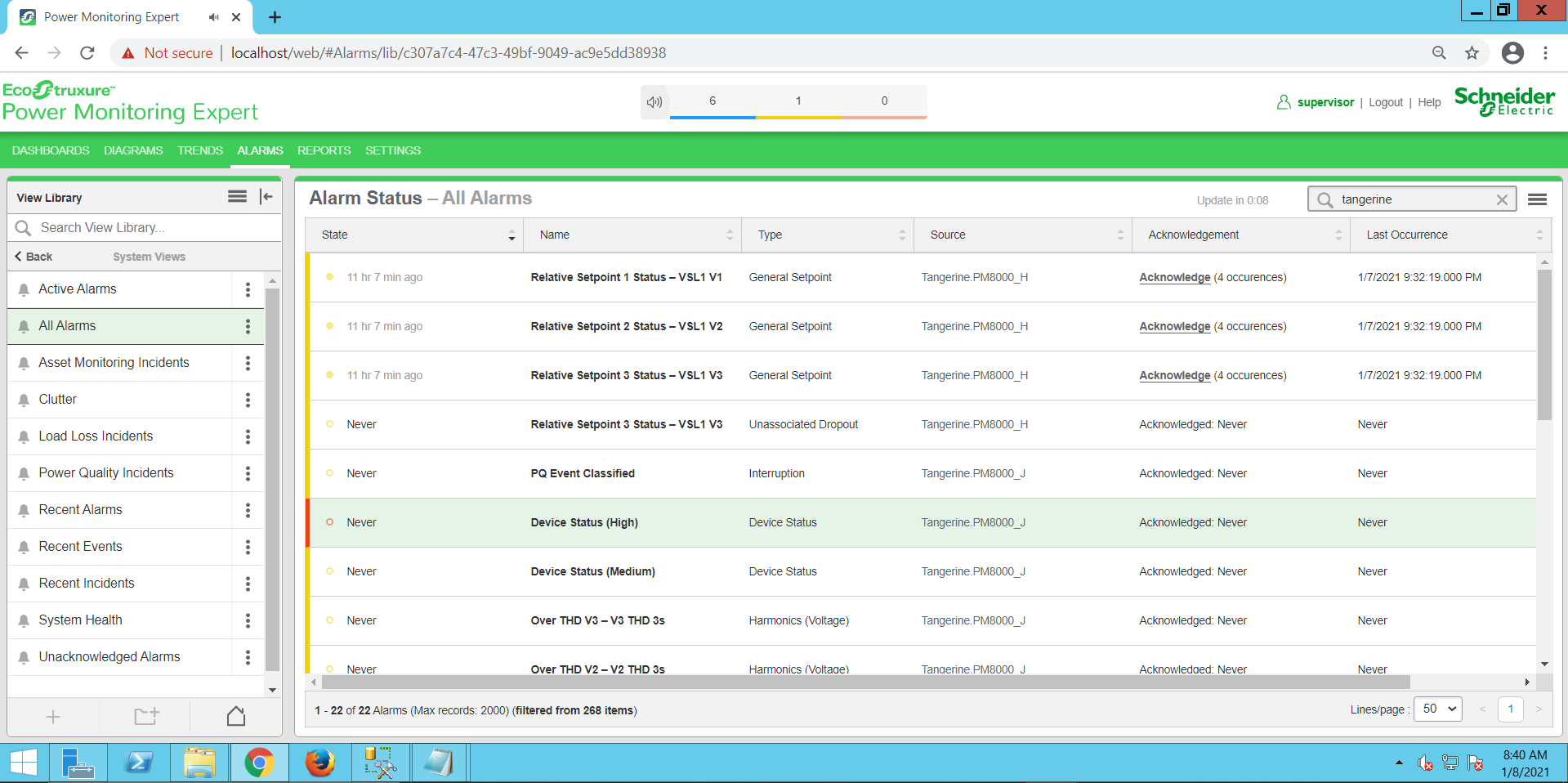Open options menu for Recent Alarms
1568x783 pixels.
248,510
